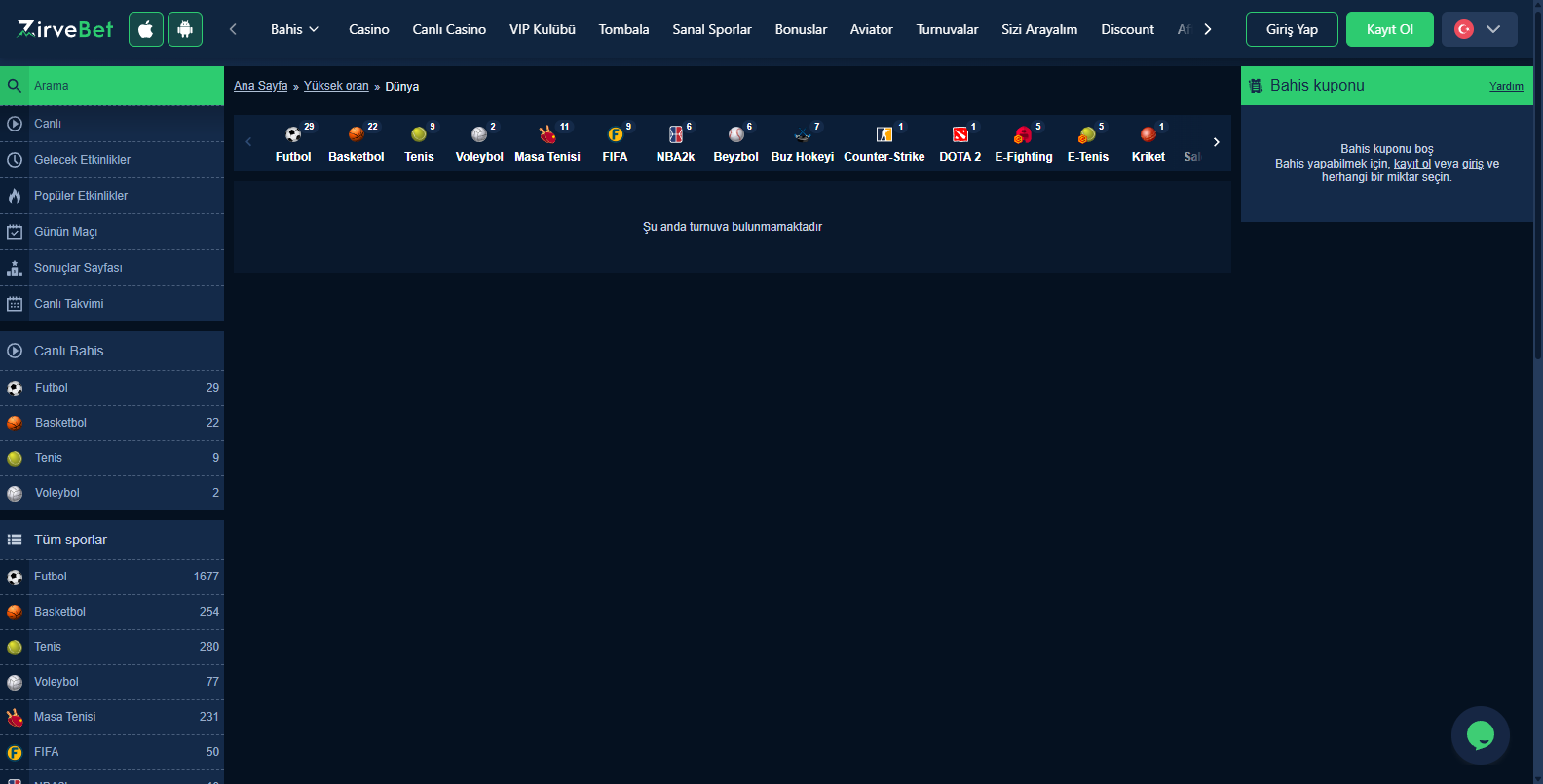The image size is (1543, 784).
Task: Choose FIFA in the sports carousel
Action: click(615, 143)
